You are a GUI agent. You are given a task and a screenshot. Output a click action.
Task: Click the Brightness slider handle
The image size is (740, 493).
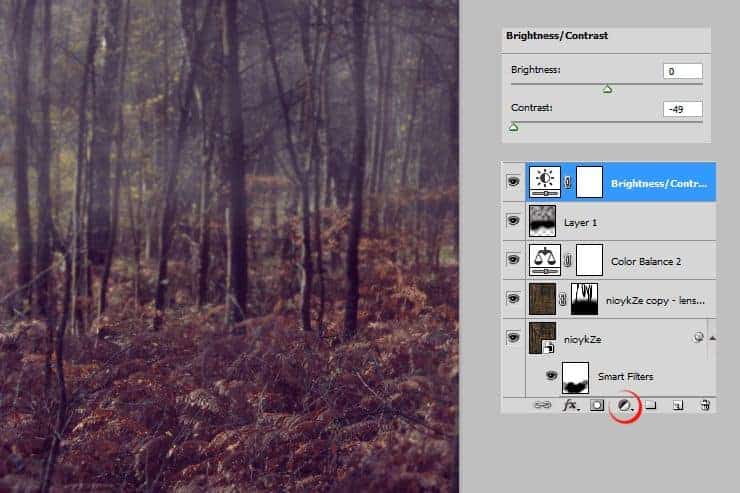(607, 90)
